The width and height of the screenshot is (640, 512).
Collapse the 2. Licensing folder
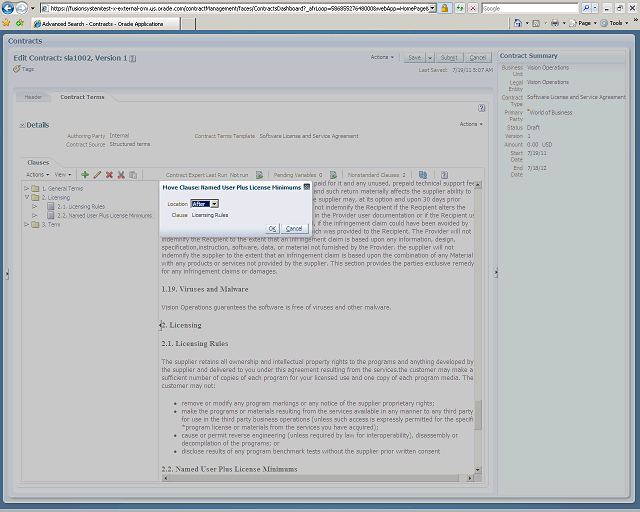pyautogui.click(x=27, y=197)
